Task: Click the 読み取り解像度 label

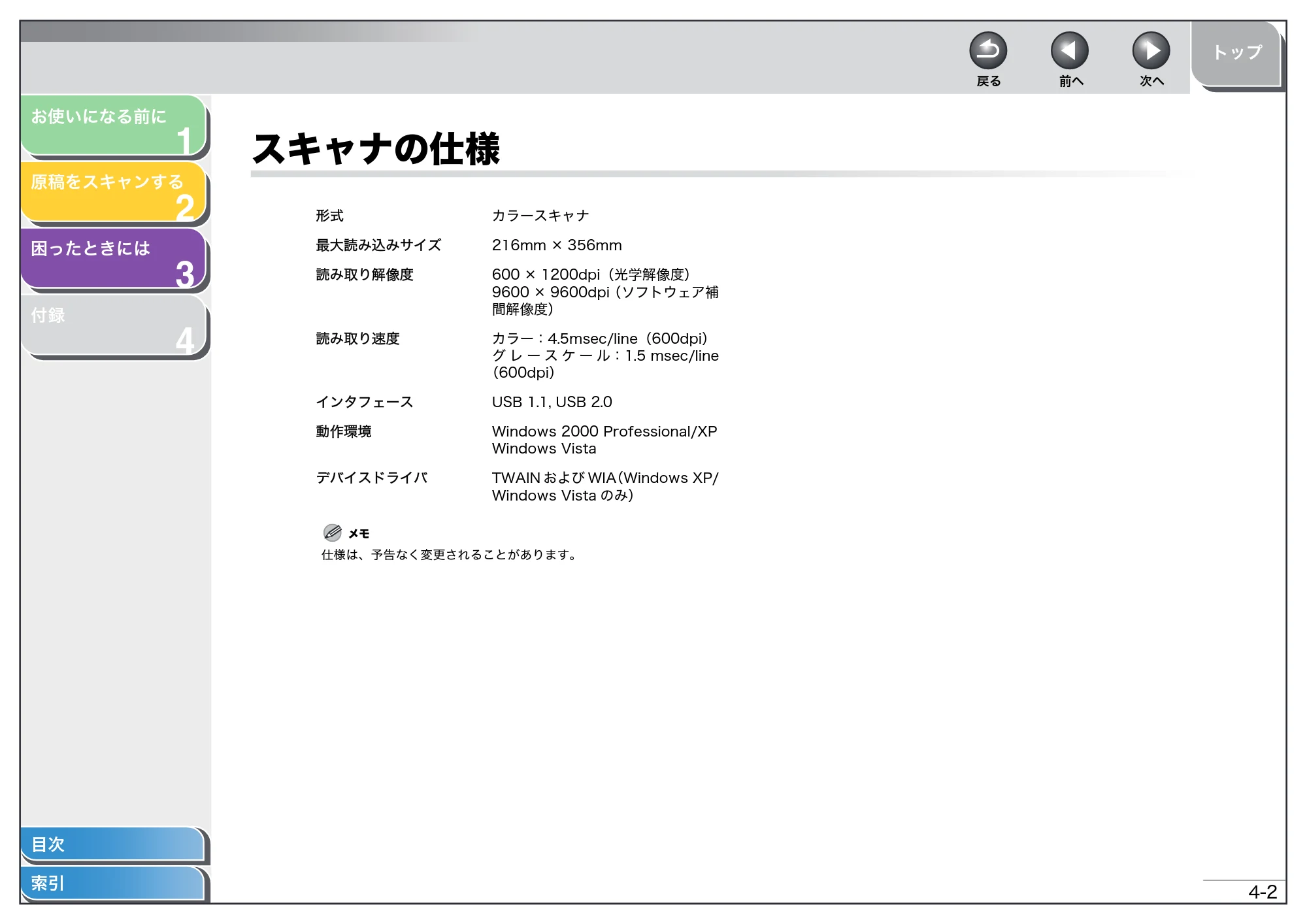Action: (365, 274)
